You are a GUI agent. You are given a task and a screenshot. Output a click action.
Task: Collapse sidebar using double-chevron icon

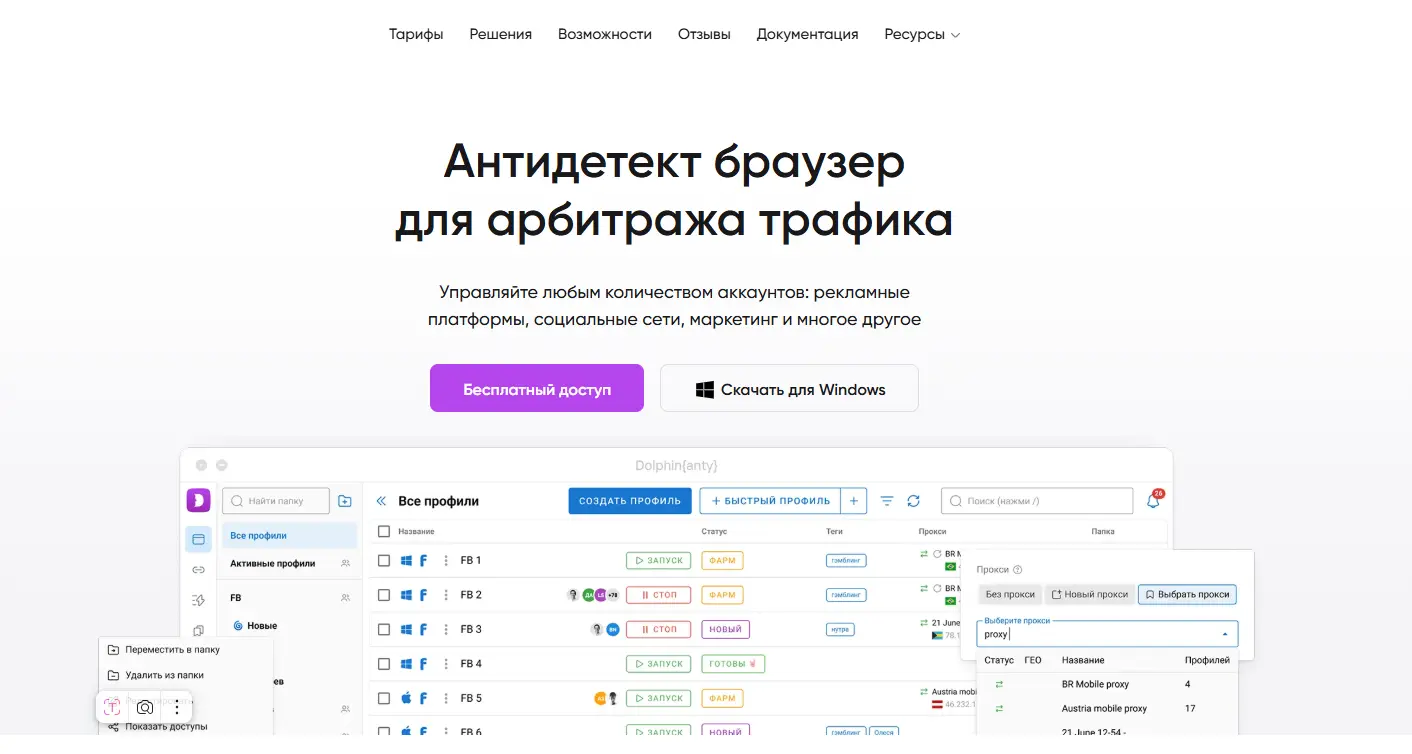pyautogui.click(x=381, y=501)
